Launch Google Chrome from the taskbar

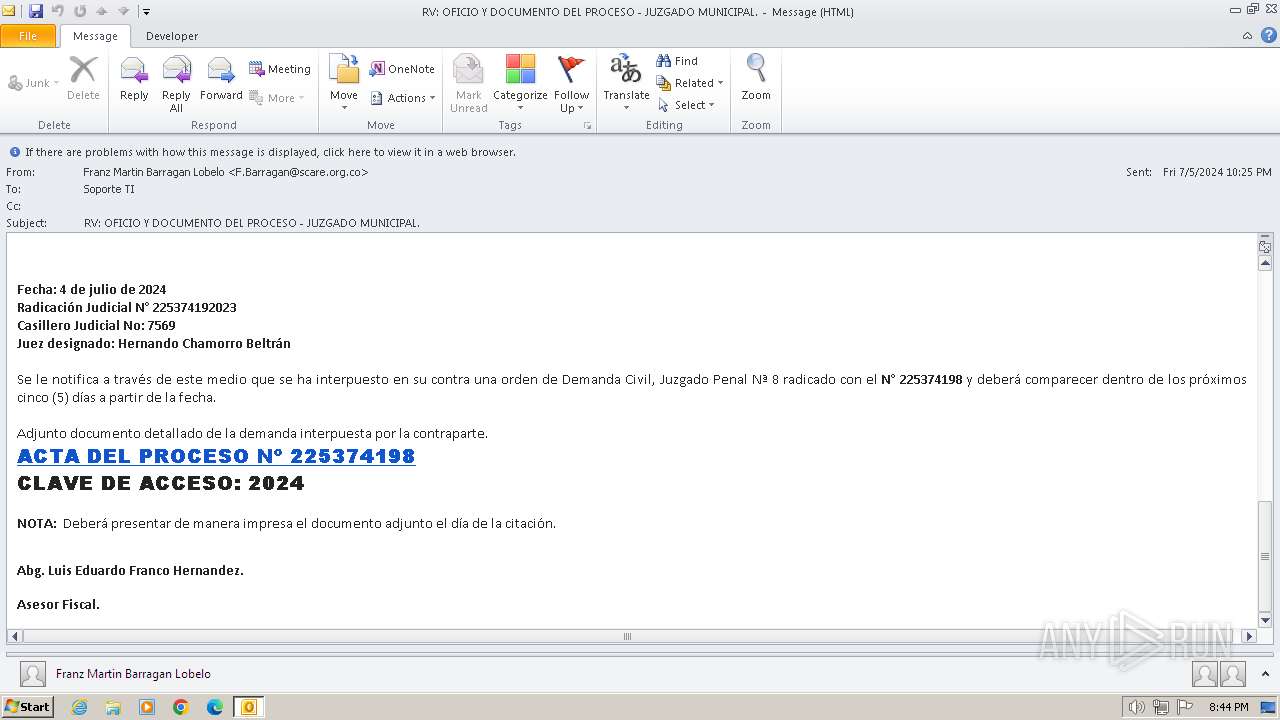coord(181,707)
